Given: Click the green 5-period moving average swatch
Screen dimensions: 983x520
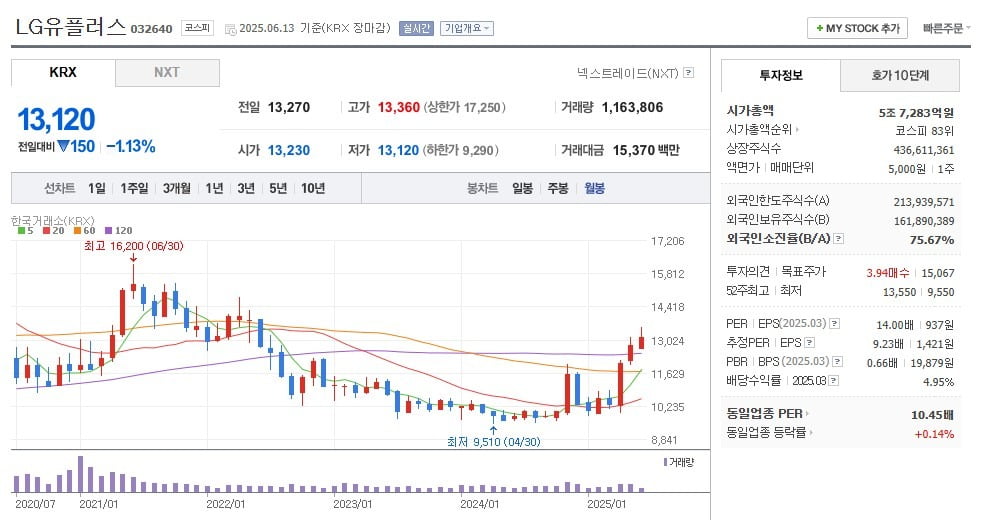Looking at the screenshot, I should click(x=21, y=230).
